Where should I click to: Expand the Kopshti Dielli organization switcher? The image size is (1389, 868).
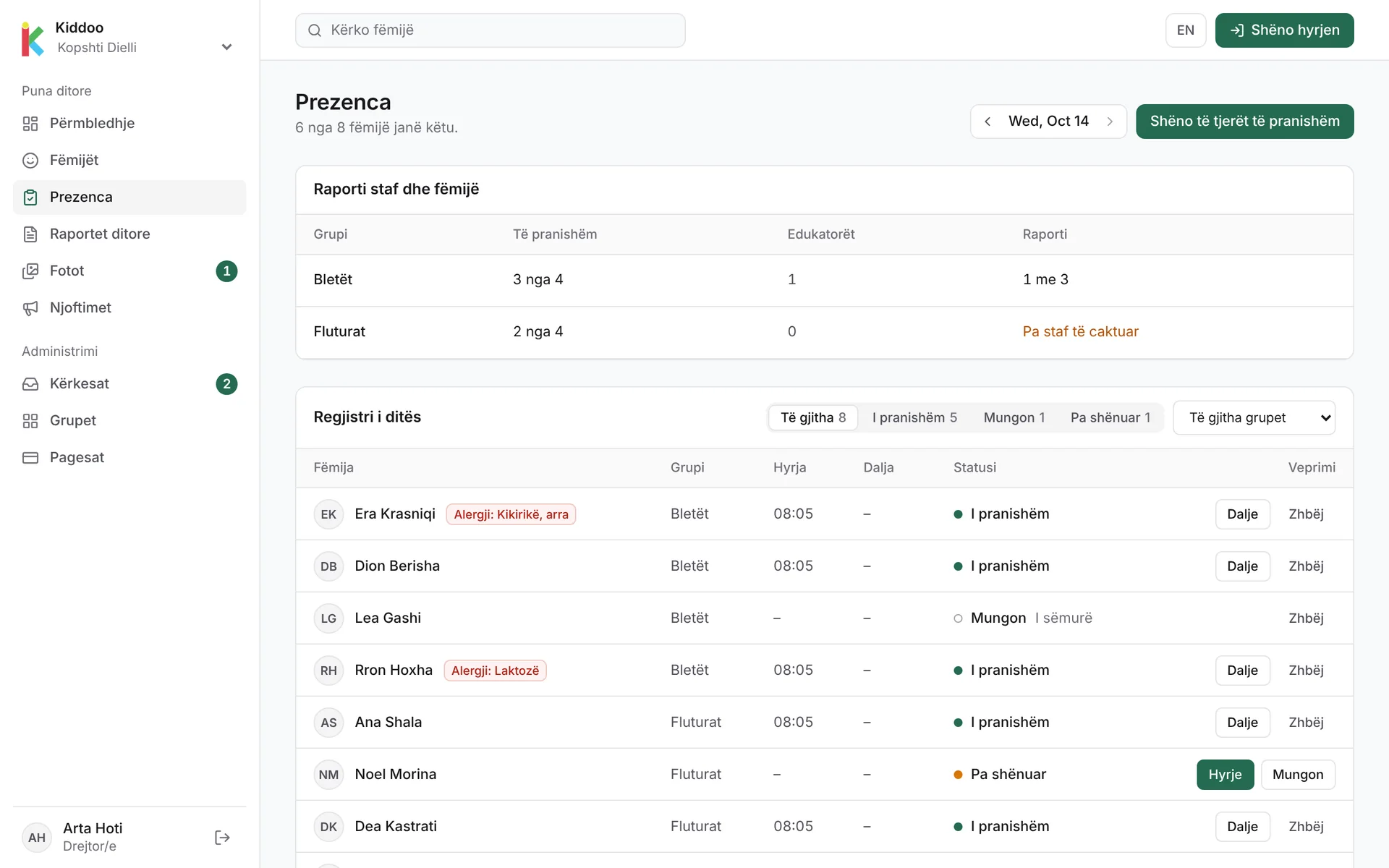pos(226,47)
